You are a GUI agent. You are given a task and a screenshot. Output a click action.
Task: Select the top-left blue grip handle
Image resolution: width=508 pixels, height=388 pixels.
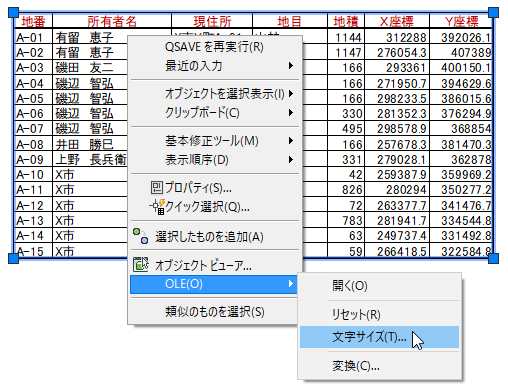[x=13, y=13]
